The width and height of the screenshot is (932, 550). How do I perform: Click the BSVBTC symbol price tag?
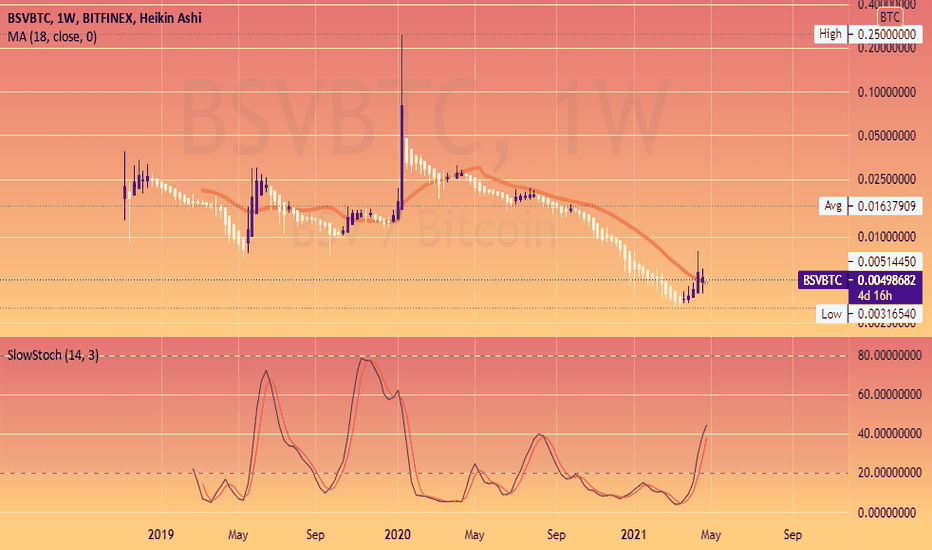coord(823,280)
